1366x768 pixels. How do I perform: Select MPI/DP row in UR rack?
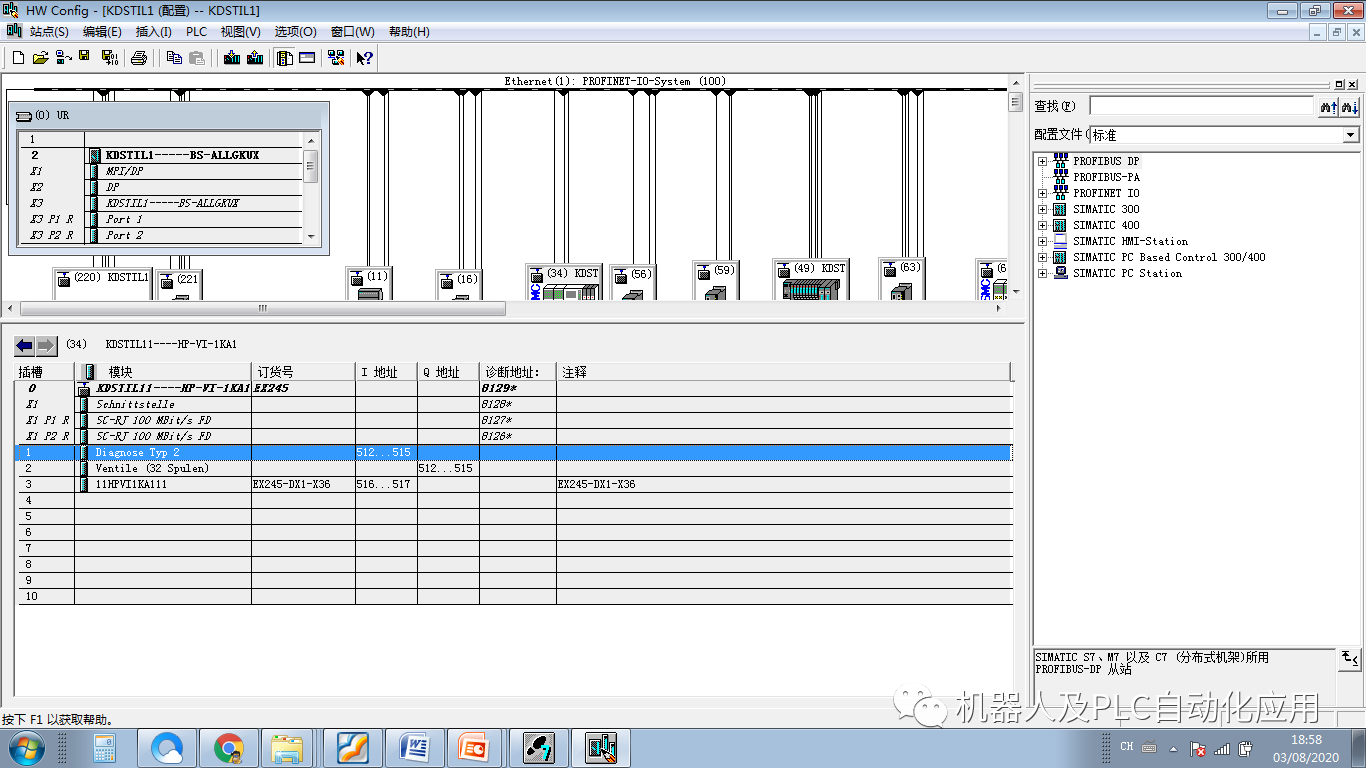coord(161,171)
